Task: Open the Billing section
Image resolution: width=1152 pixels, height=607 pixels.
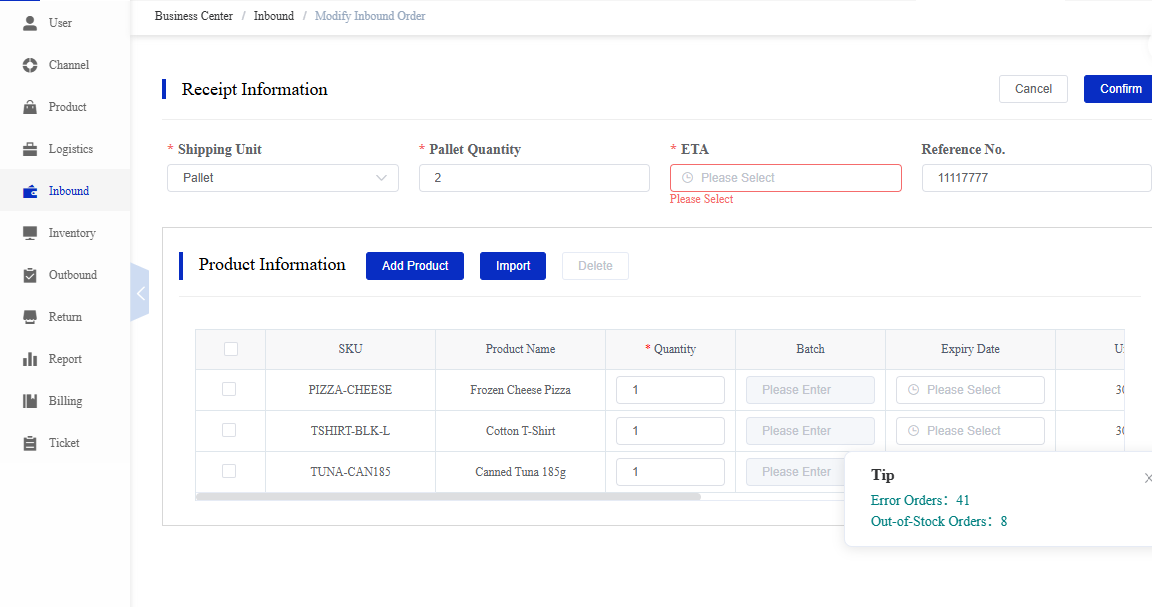Action: (x=65, y=401)
